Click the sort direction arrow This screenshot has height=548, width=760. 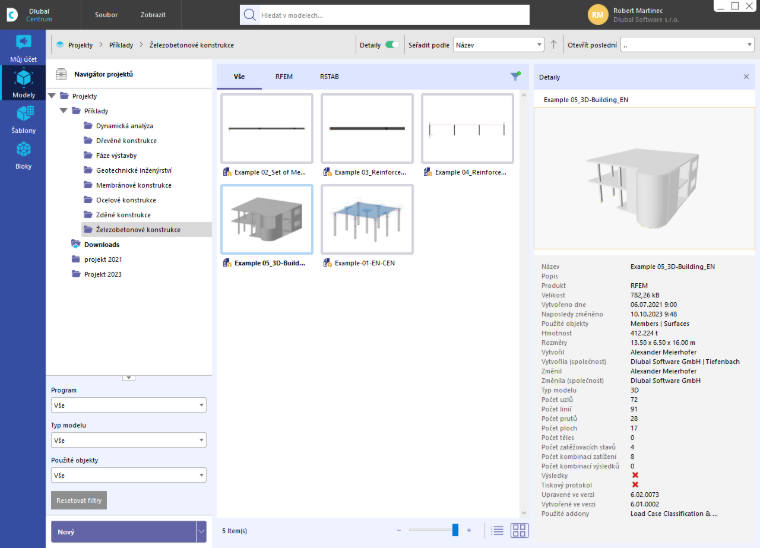(x=554, y=45)
